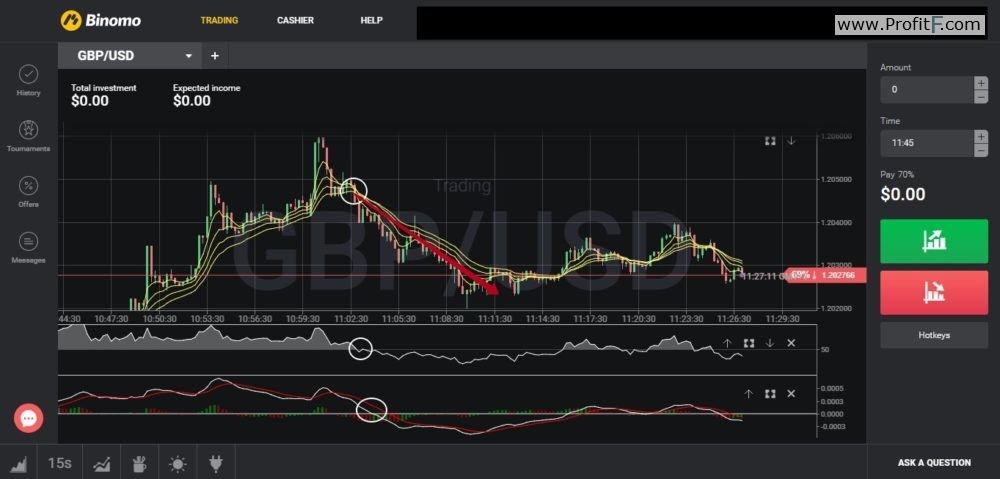The width and height of the screenshot is (1000, 479).
Task: Maximize the main price chart
Action: tap(770, 141)
